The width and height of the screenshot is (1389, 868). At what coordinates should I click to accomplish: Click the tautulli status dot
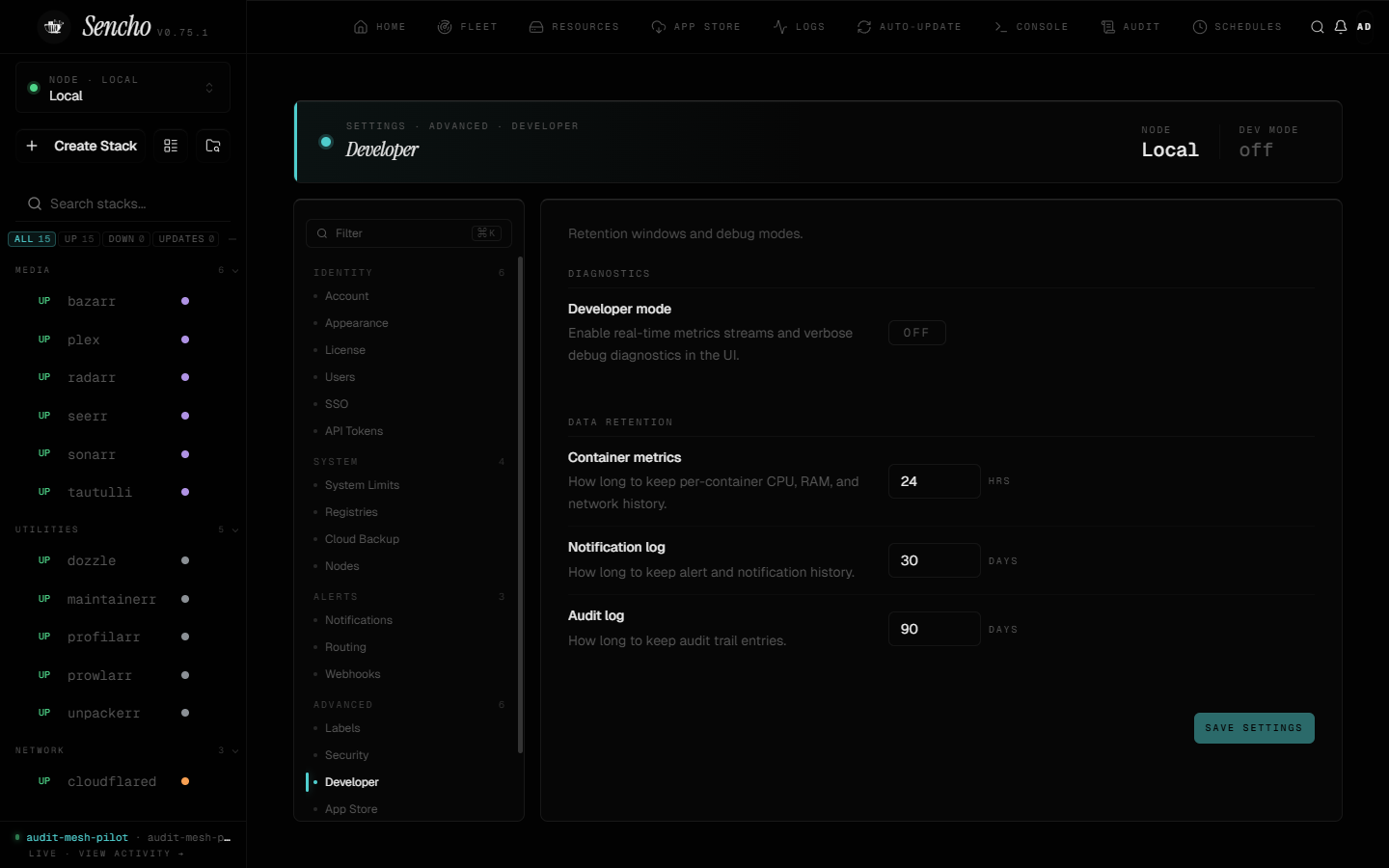[185, 492]
